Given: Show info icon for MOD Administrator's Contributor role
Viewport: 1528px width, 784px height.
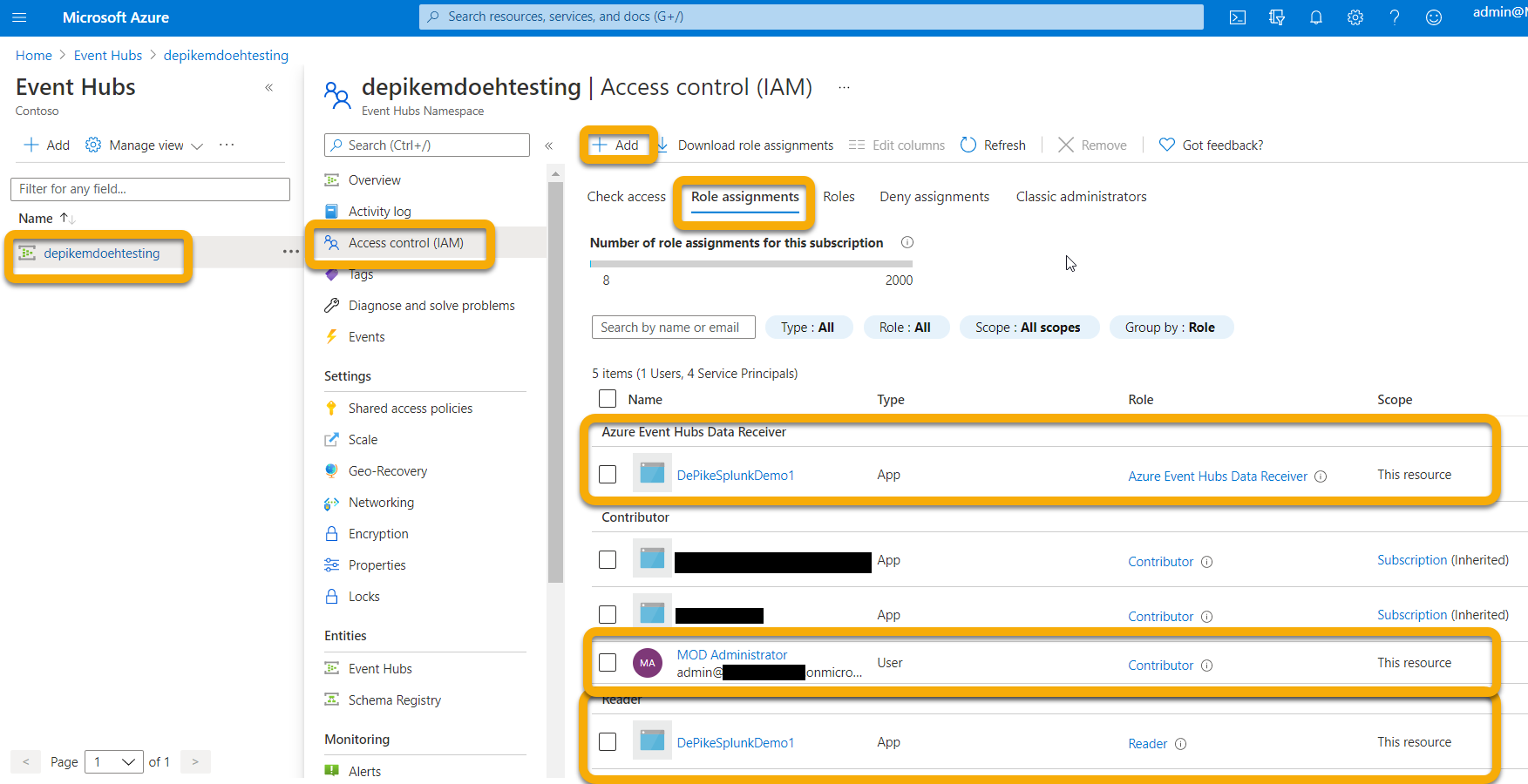Looking at the screenshot, I should tap(1207, 666).
